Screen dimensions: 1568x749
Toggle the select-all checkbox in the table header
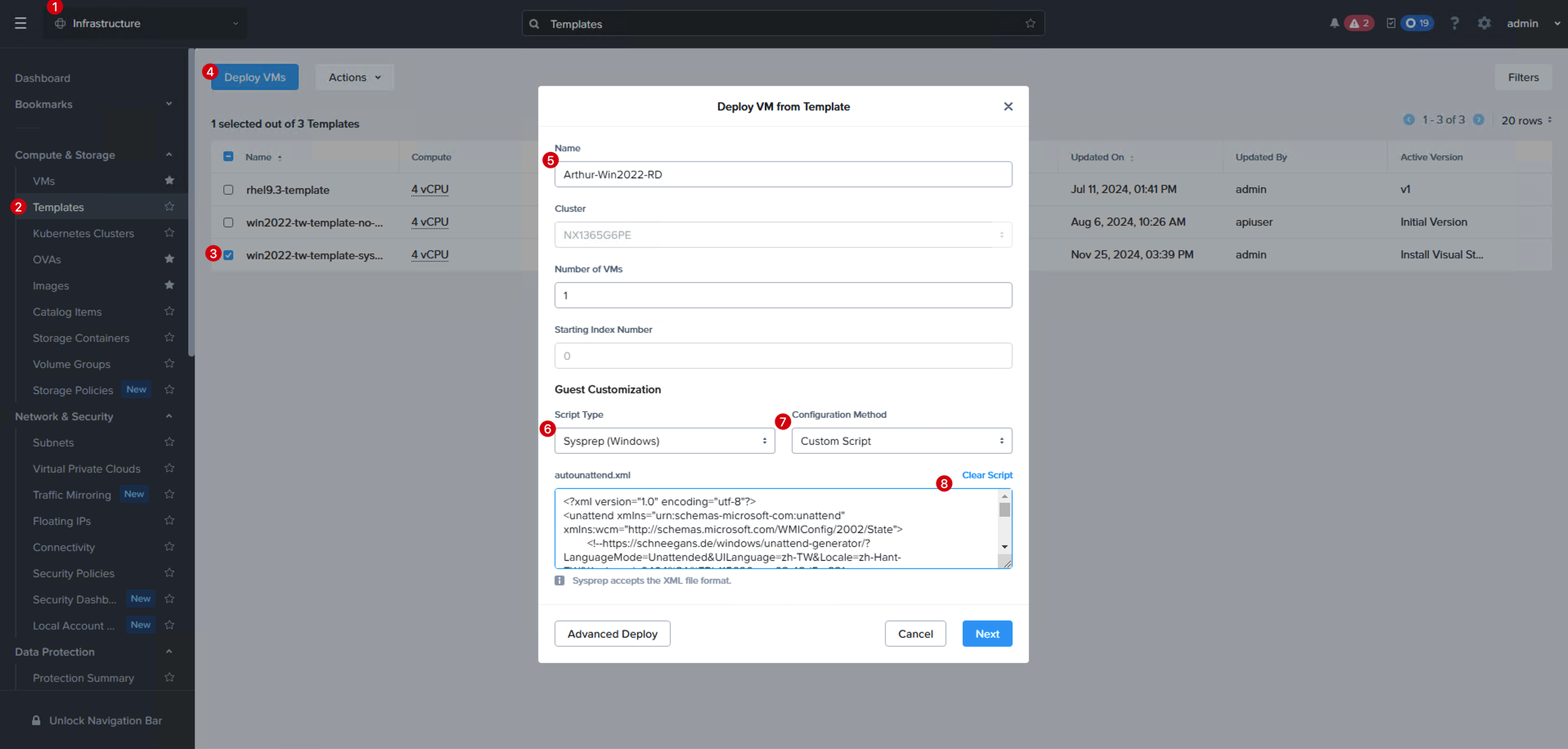coord(228,156)
